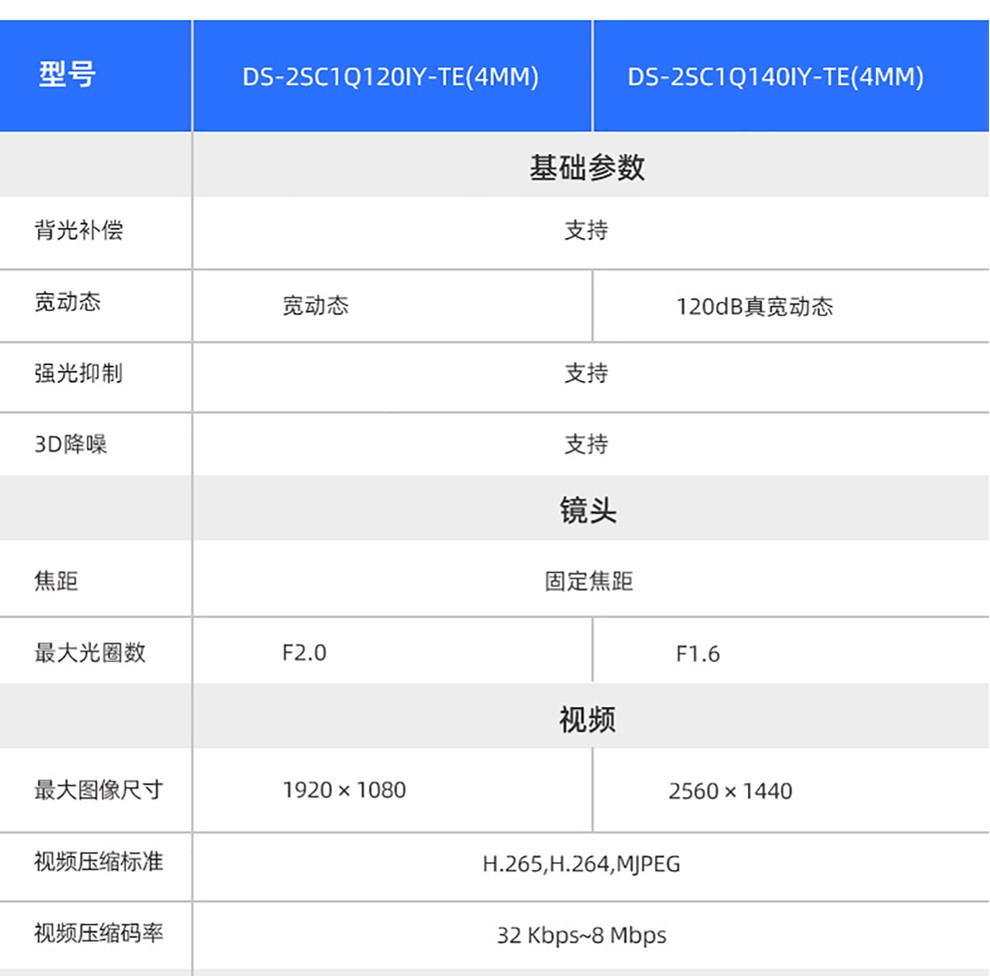Click the 视频压缩标准 row label
This screenshot has width=990, height=976.
(x=99, y=862)
